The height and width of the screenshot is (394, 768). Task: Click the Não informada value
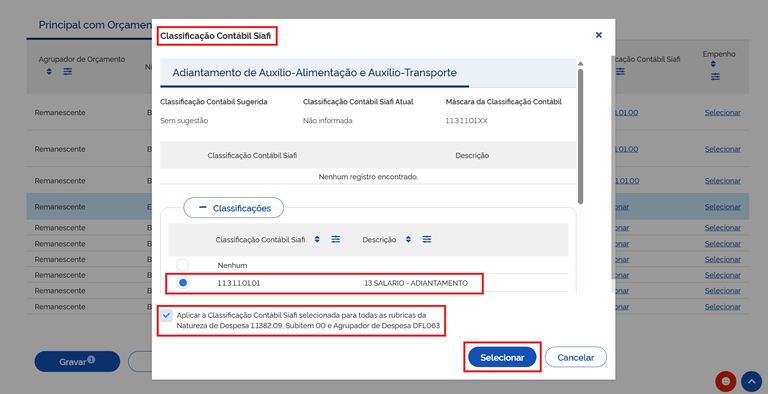(327, 121)
